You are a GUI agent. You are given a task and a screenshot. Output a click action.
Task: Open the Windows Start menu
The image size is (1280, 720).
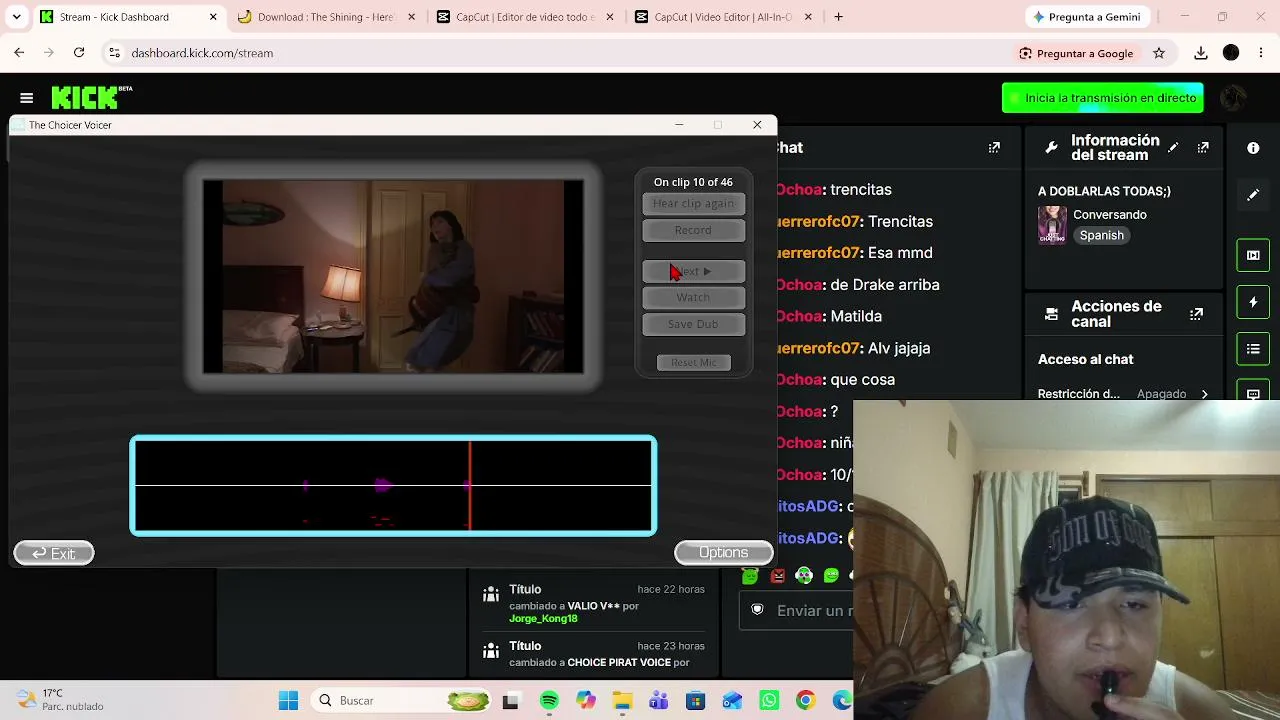coord(288,701)
